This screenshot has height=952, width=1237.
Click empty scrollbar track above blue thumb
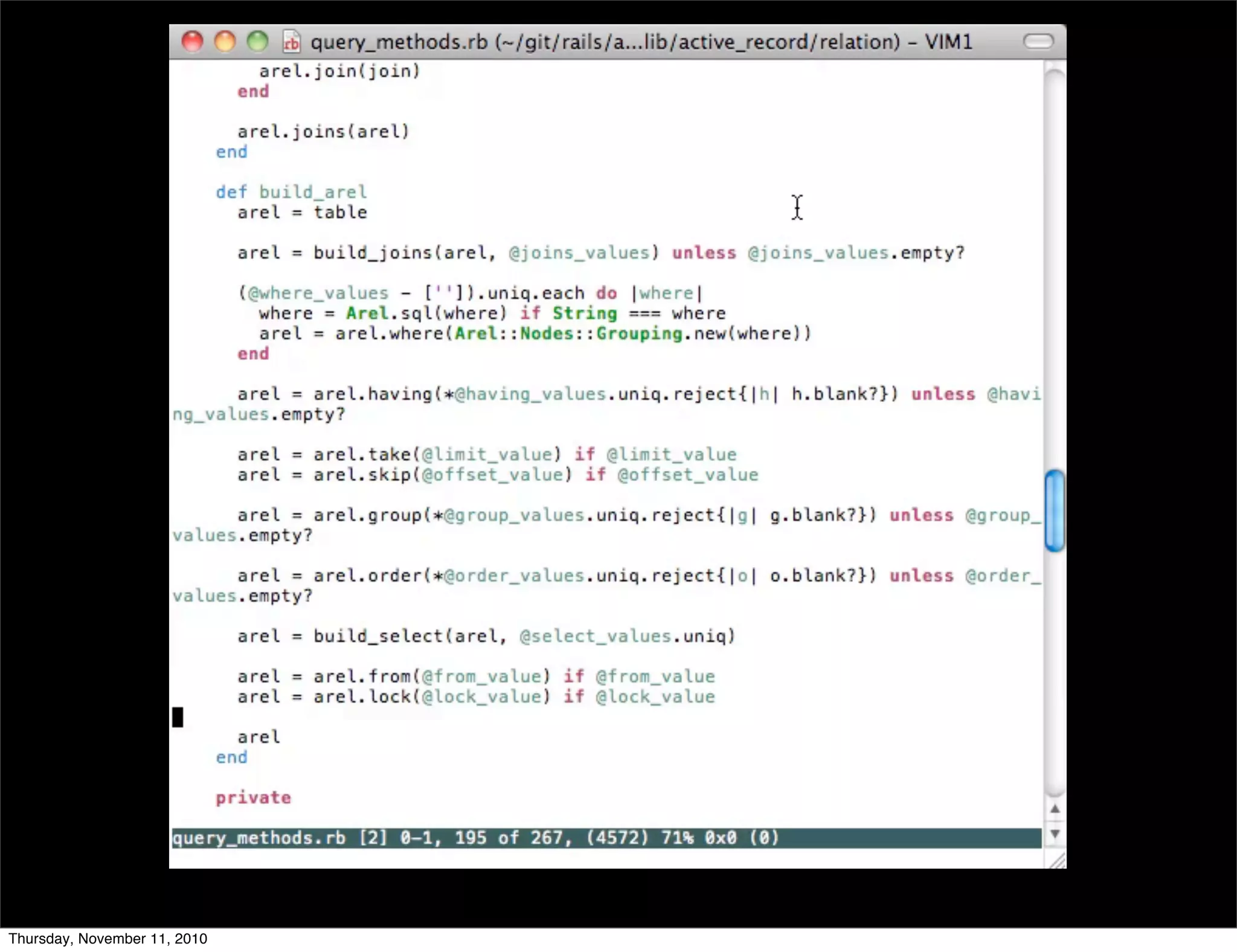coord(1055,272)
